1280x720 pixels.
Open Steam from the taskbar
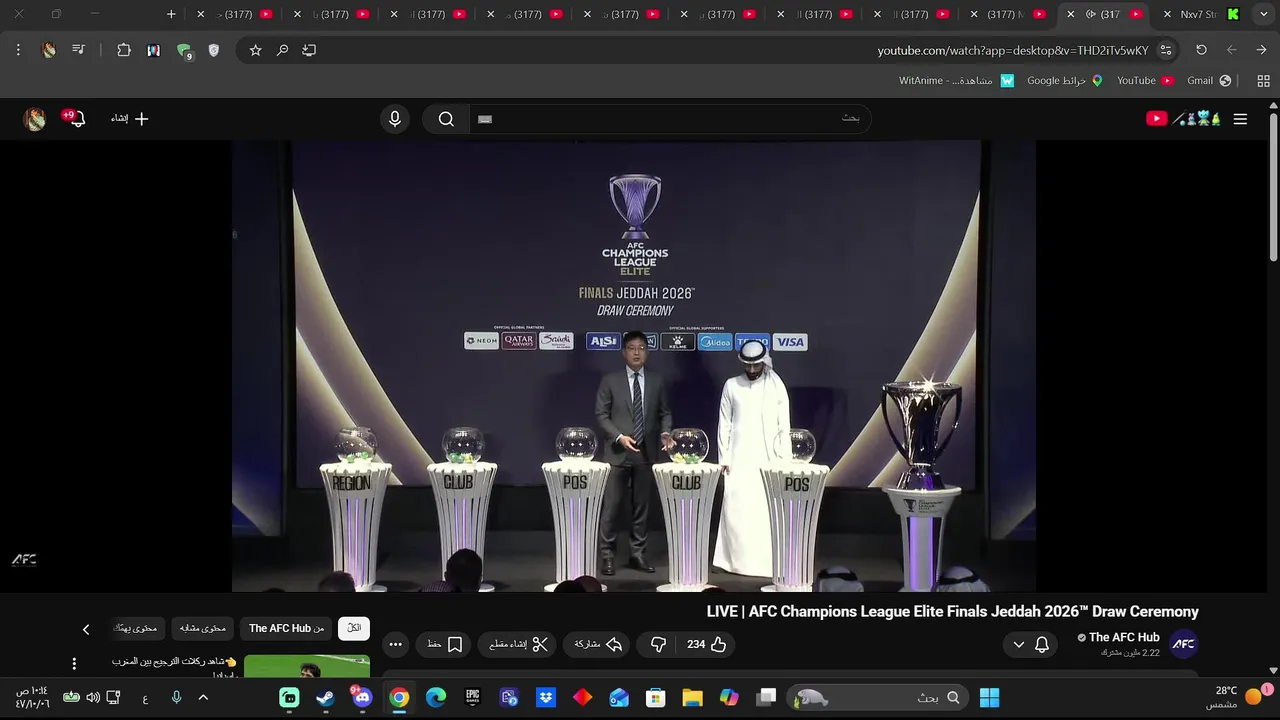coord(326,697)
